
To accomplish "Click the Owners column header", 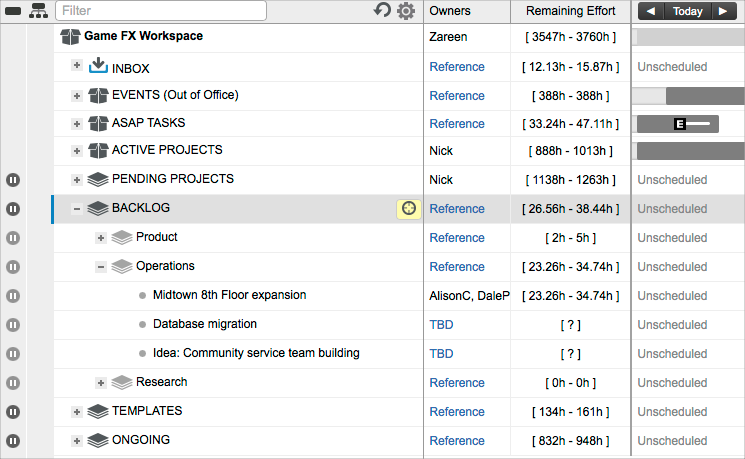I will tap(450, 11).
